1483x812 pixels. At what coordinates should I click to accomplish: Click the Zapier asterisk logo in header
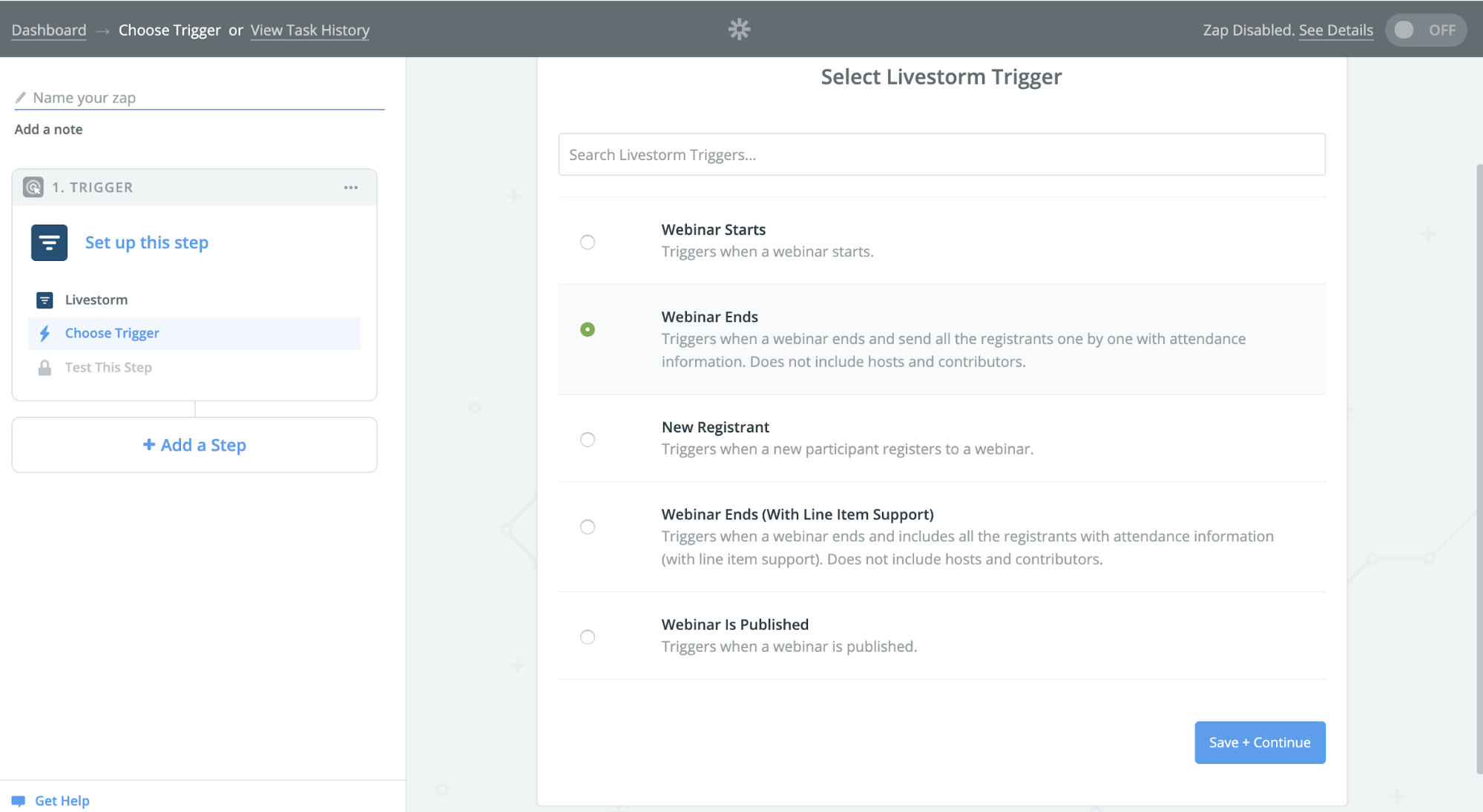point(739,29)
